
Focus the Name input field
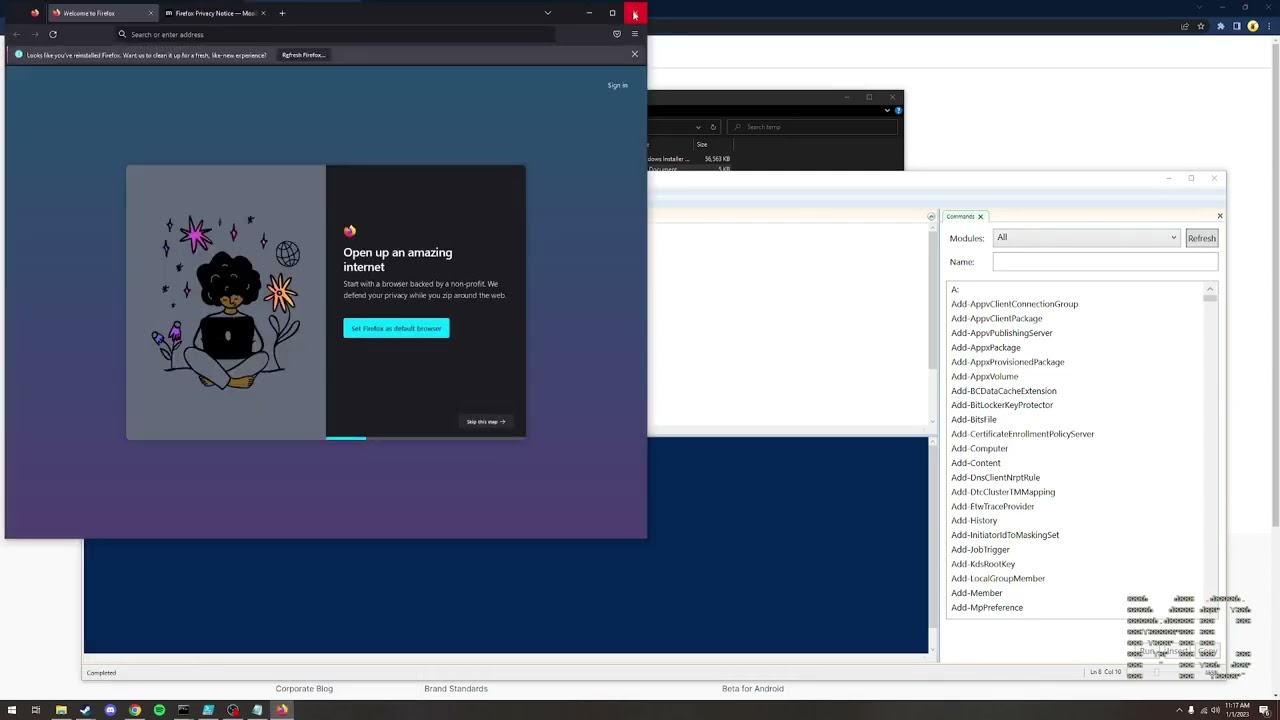pyautogui.click(x=1105, y=262)
